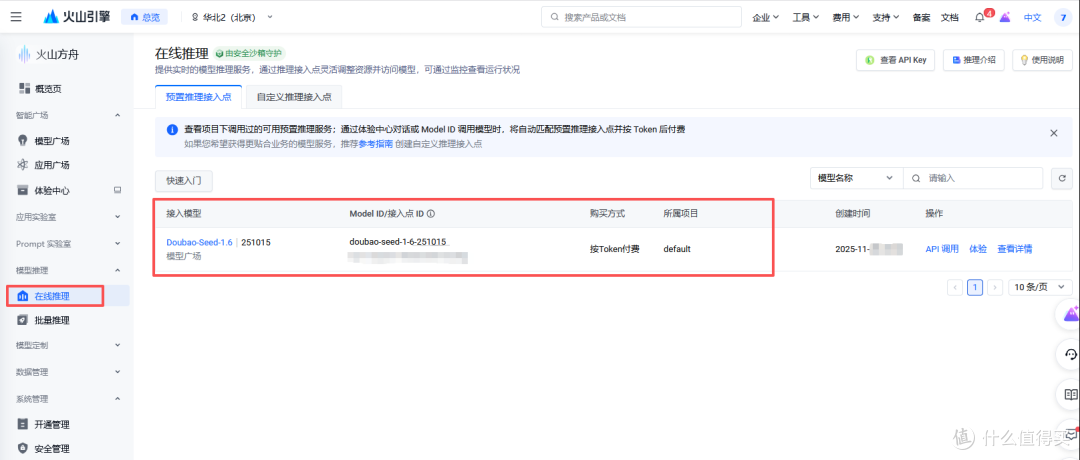The width and height of the screenshot is (1080, 460).
Task: Click the API 调用 action link
Action: tap(942, 249)
